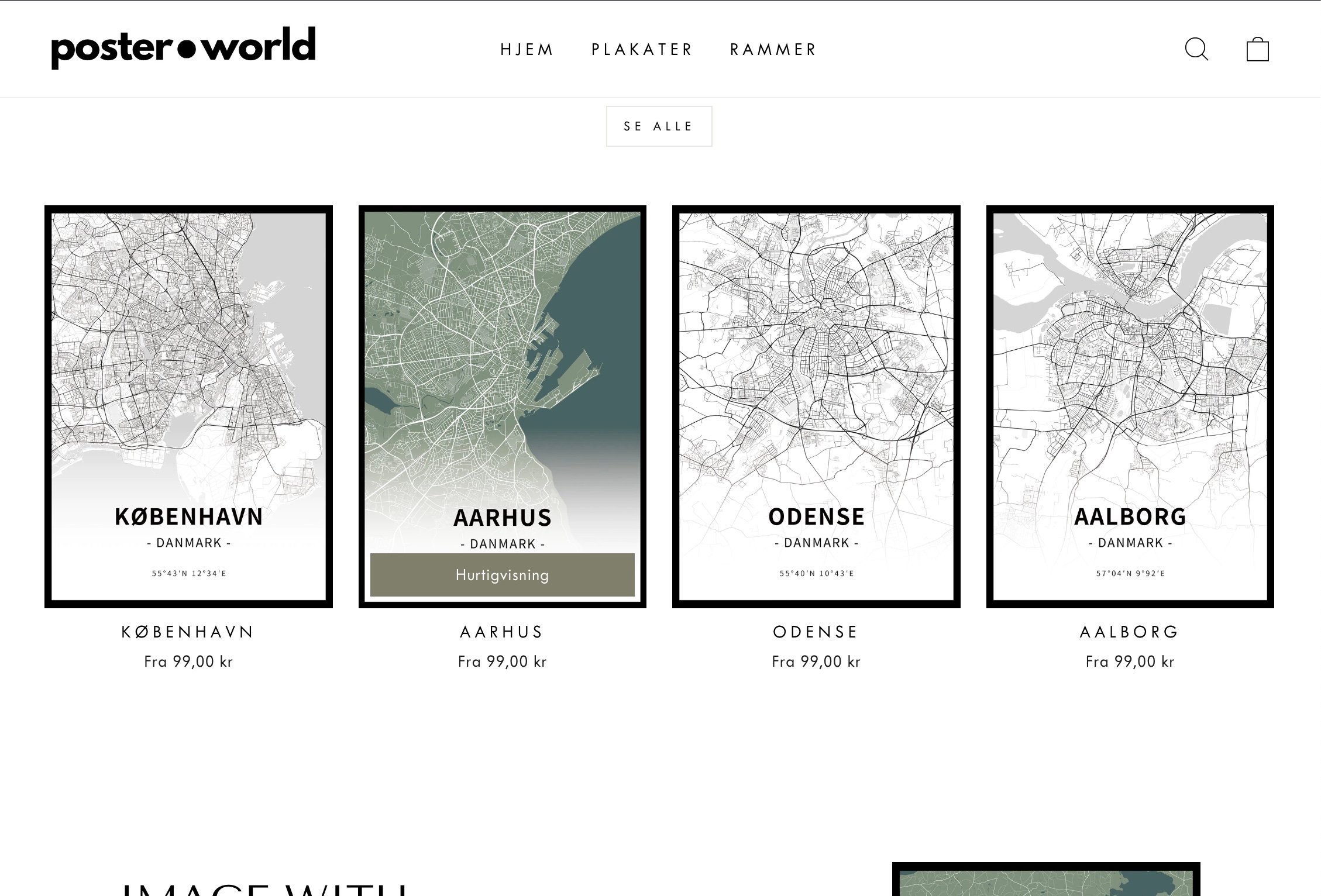The height and width of the screenshot is (896, 1321).
Task: Click København's Fra 99,00 kr price
Action: point(188,661)
